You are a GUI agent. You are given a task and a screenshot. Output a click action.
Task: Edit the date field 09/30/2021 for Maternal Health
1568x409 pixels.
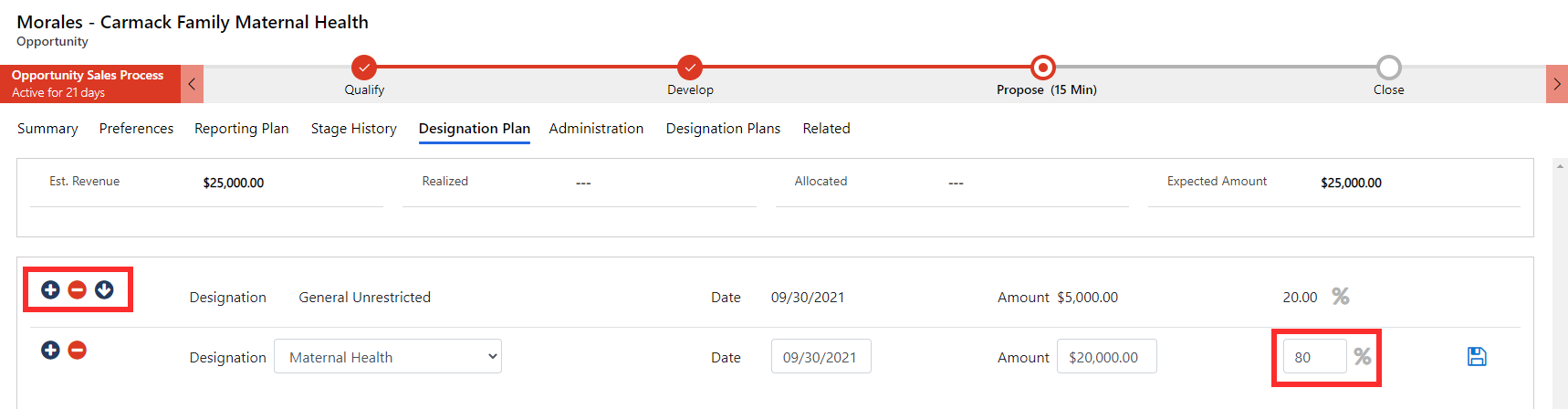pyautogui.click(x=821, y=357)
